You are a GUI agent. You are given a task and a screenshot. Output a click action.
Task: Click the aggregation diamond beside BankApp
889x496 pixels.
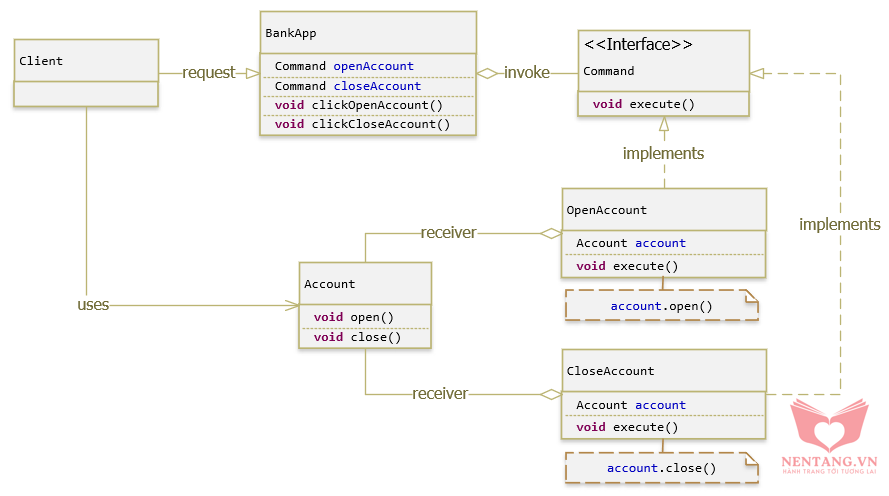pyautogui.click(x=487, y=73)
